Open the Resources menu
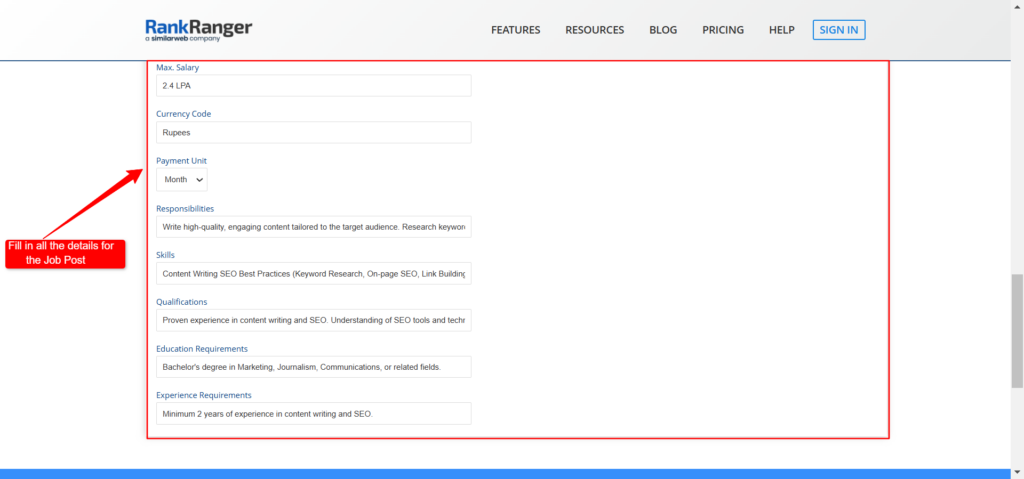 594,30
